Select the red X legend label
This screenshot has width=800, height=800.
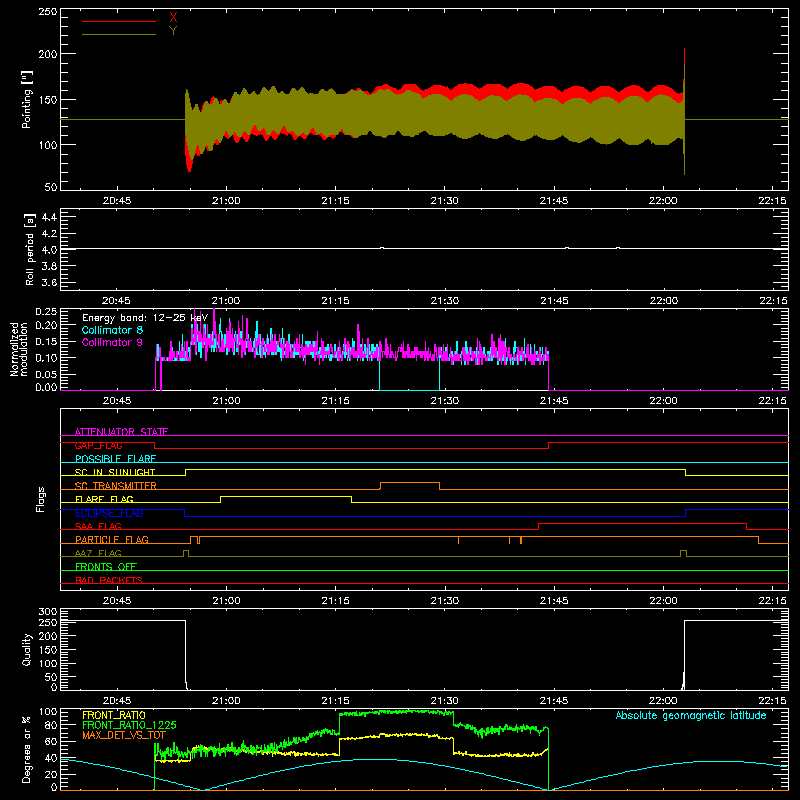pyautogui.click(x=173, y=18)
